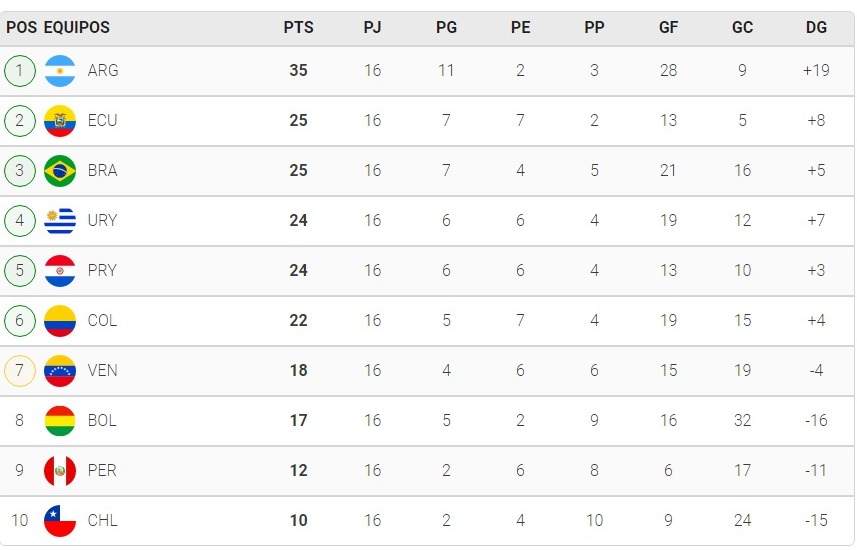
Task: Sort table by PTS column header
Action: coord(298,27)
